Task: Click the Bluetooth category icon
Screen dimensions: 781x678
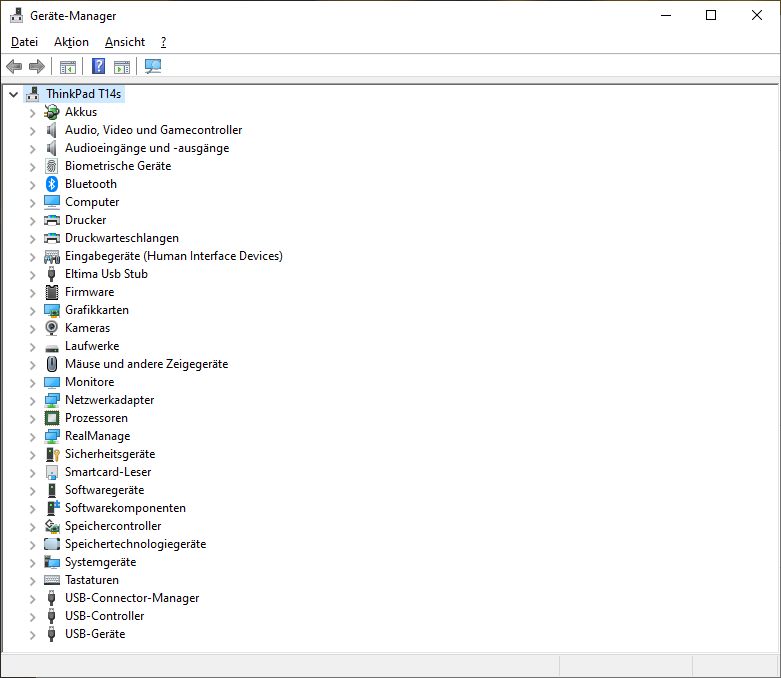Action: (52, 184)
